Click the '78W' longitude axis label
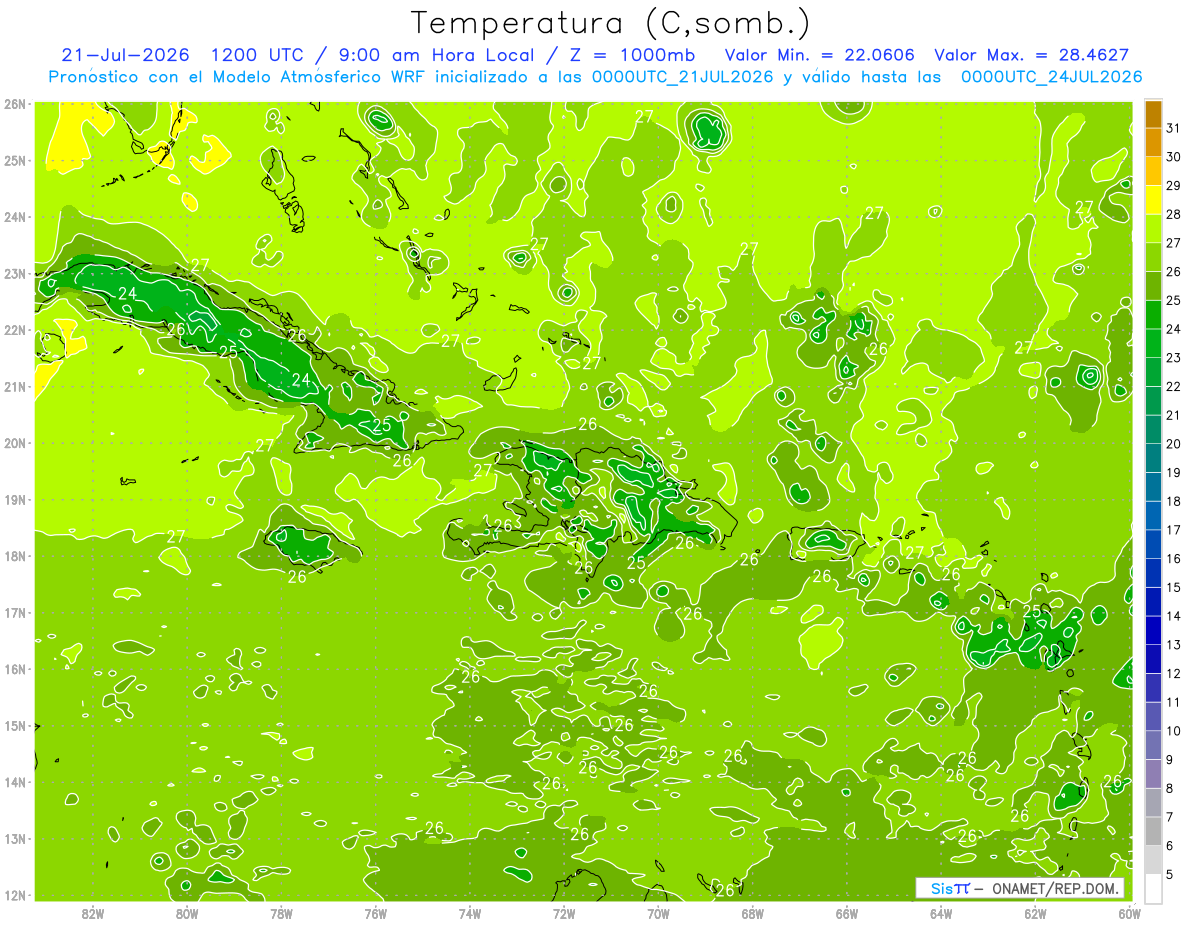This screenshot has height=927, width=1200. click(281, 913)
